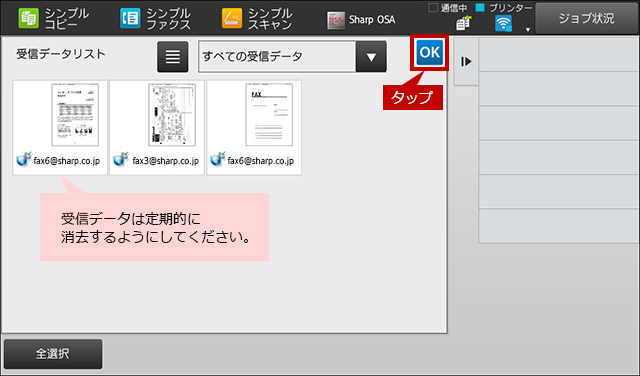This screenshot has height=376, width=640.
Task: Click the internet fax globe icon beside fax3@sharp.co.jp
Action: pyautogui.click(x=121, y=159)
